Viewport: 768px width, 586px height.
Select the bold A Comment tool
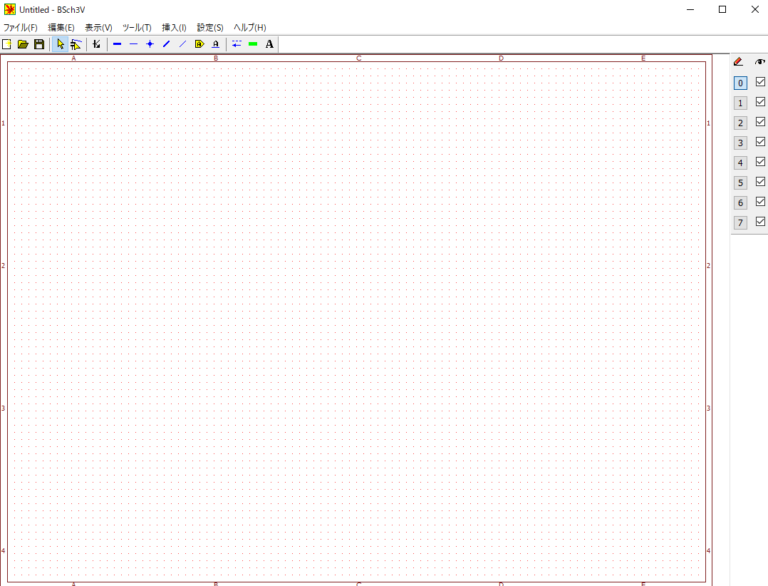[270, 44]
